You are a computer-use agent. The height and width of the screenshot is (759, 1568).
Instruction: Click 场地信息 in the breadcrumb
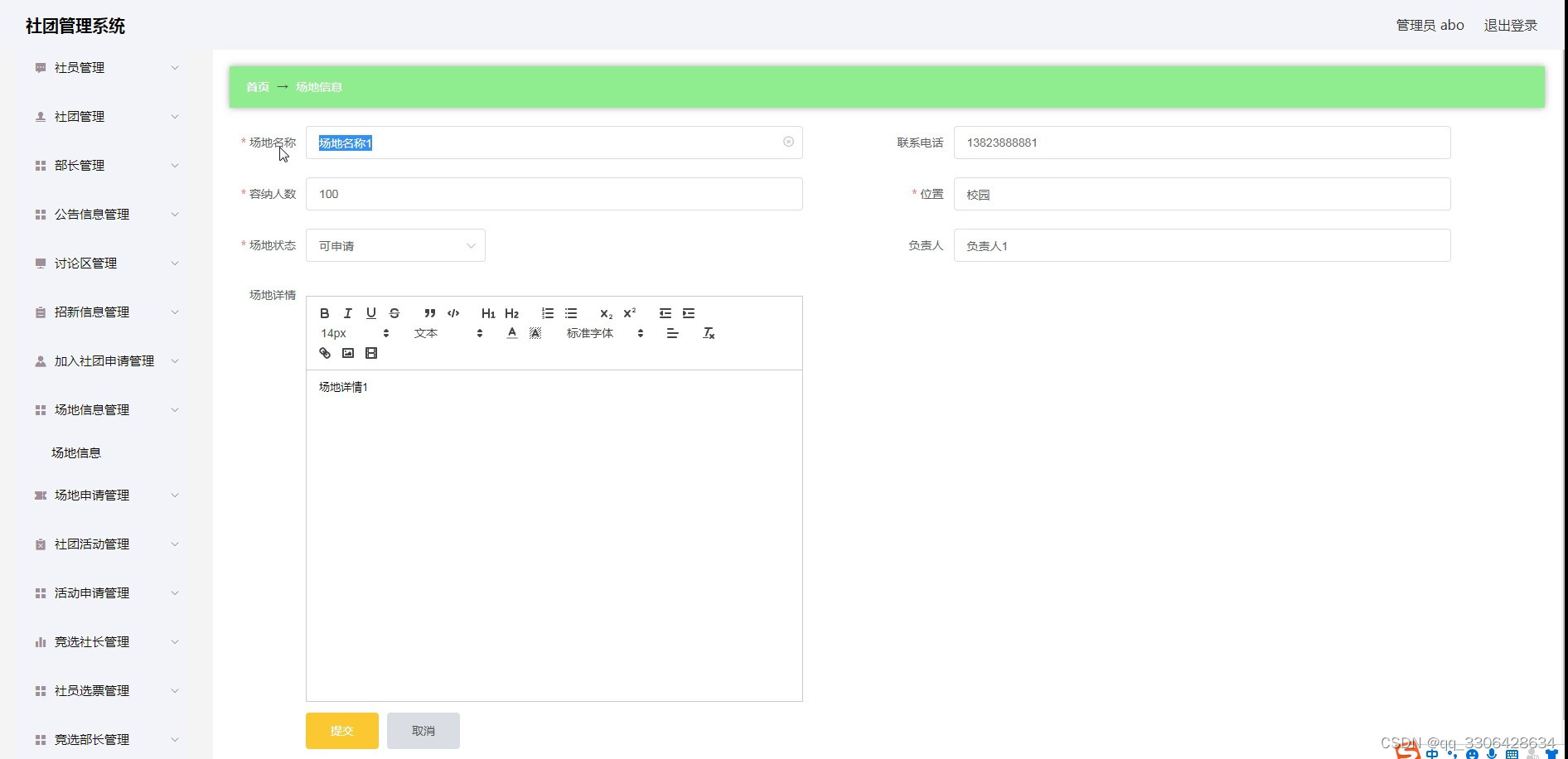[319, 87]
